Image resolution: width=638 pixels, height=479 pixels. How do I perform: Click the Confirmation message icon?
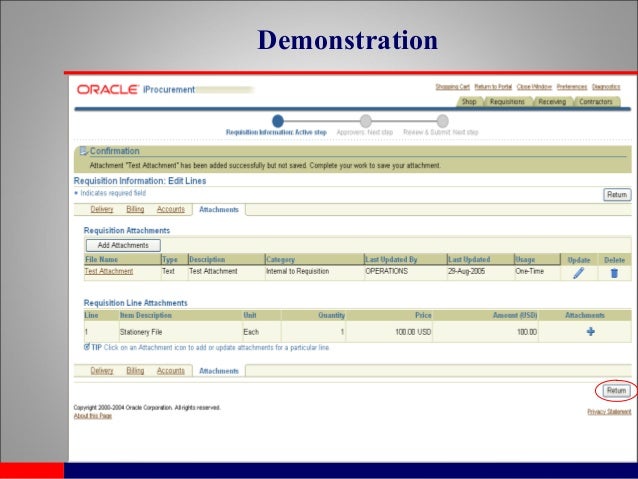[84, 151]
